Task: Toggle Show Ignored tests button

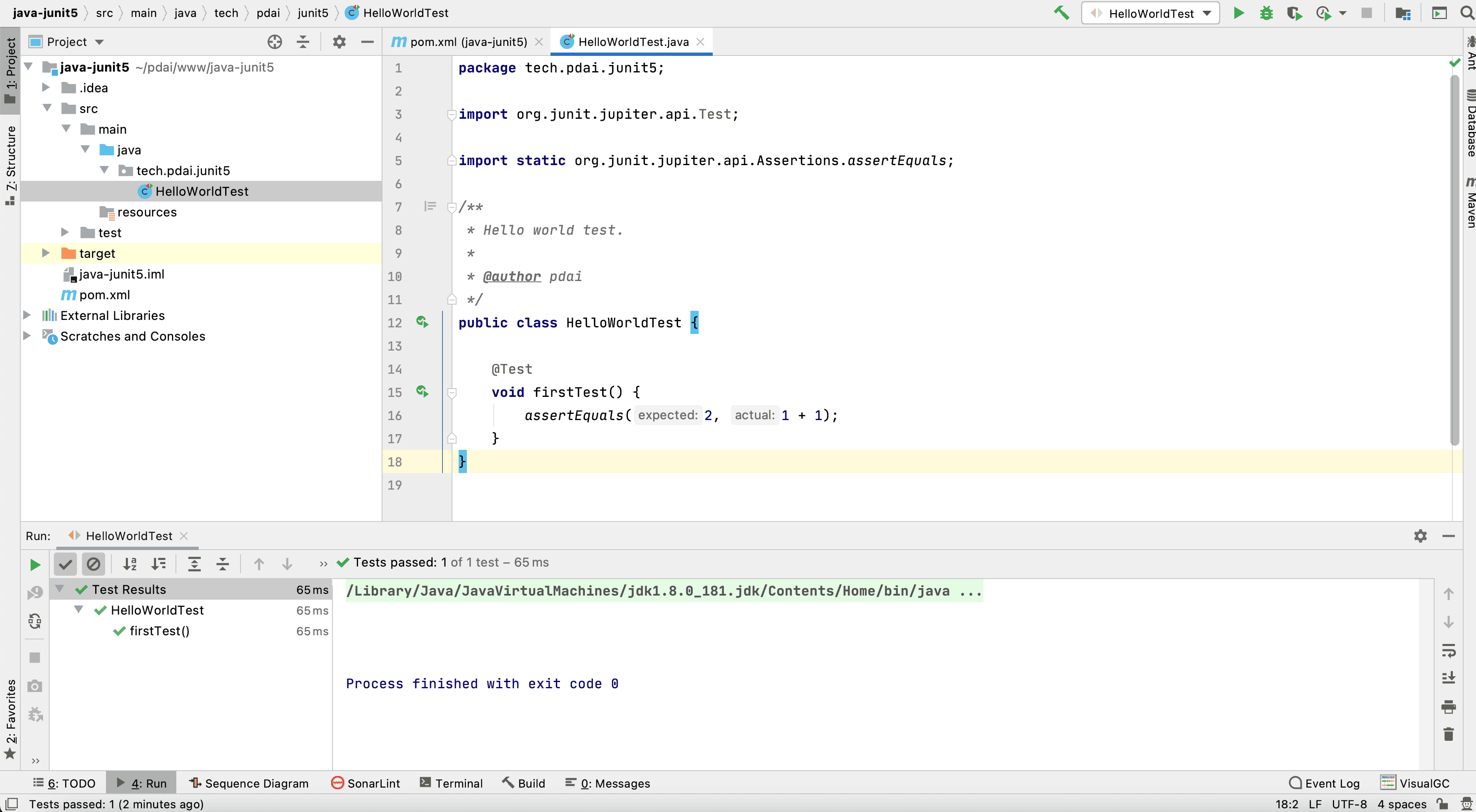Action: pos(94,565)
